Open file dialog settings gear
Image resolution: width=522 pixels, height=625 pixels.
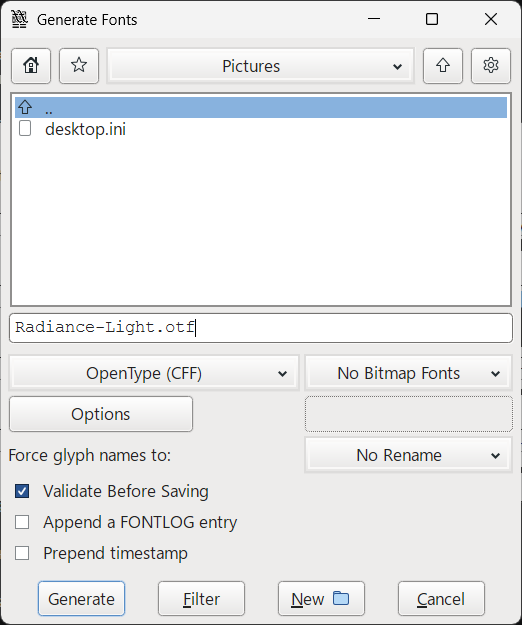pyautogui.click(x=491, y=66)
